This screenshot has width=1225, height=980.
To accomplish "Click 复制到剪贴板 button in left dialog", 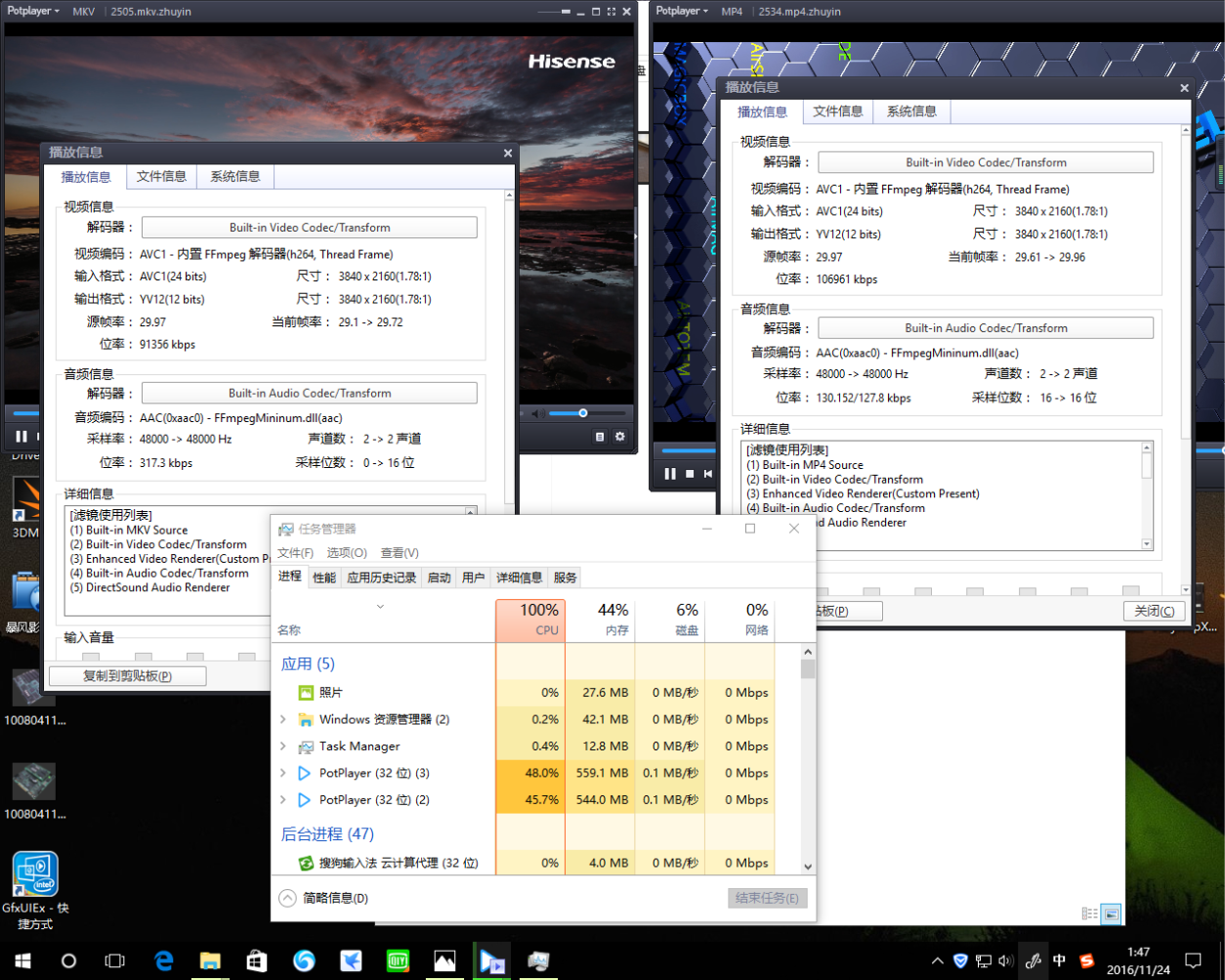I will pyautogui.click(x=127, y=676).
